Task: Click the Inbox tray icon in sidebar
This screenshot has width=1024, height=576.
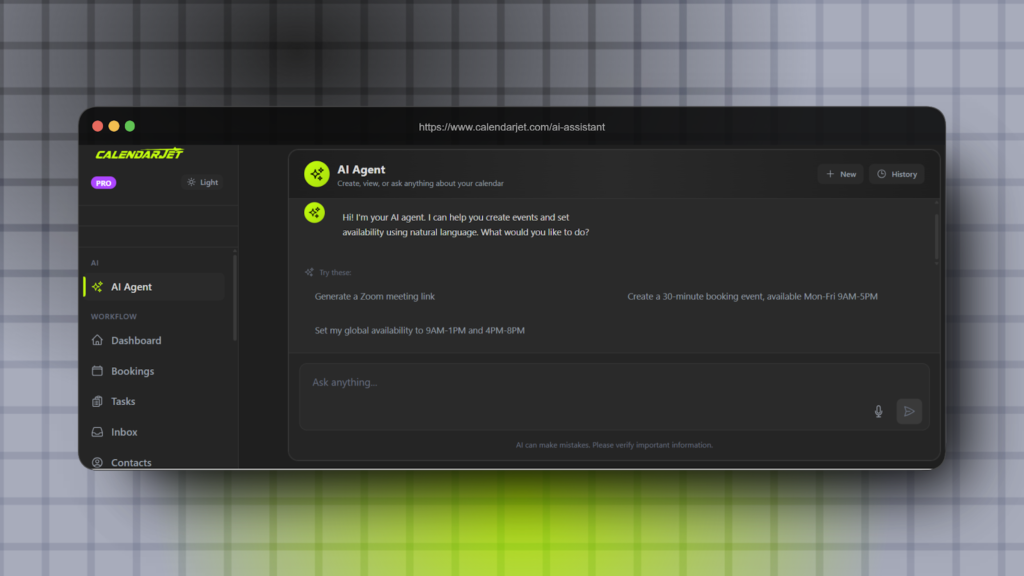Action: point(97,432)
